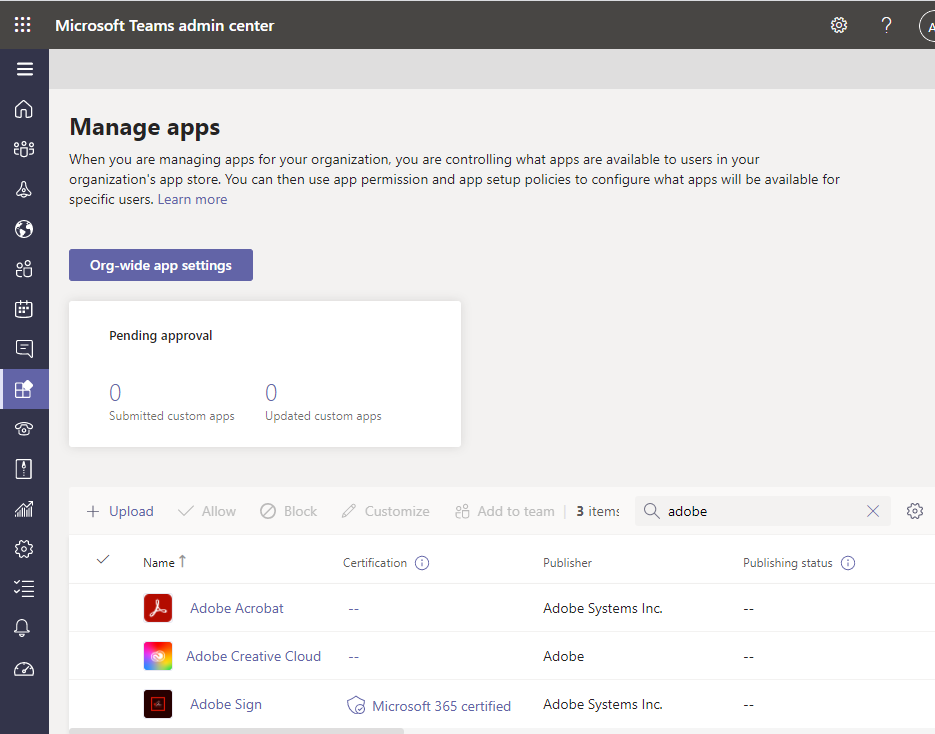Click Microsoft 365 certified link
The image size is (935, 734).
(441, 706)
